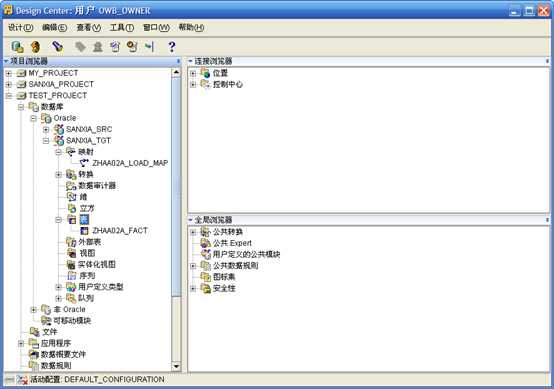
Task: Click the Save All toolbar icon
Action: pyautogui.click(x=17, y=47)
